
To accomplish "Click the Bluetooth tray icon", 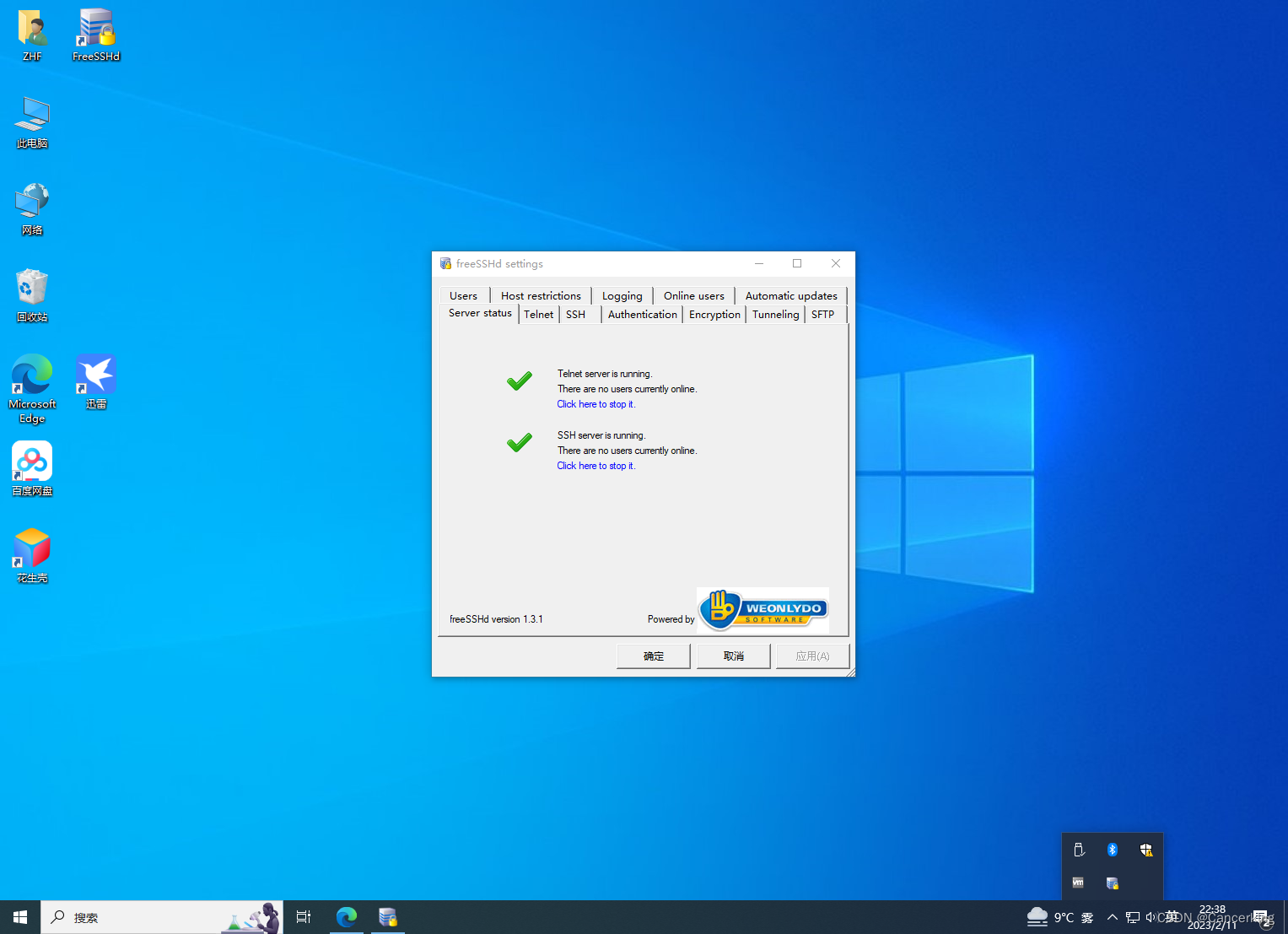I will (1112, 850).
